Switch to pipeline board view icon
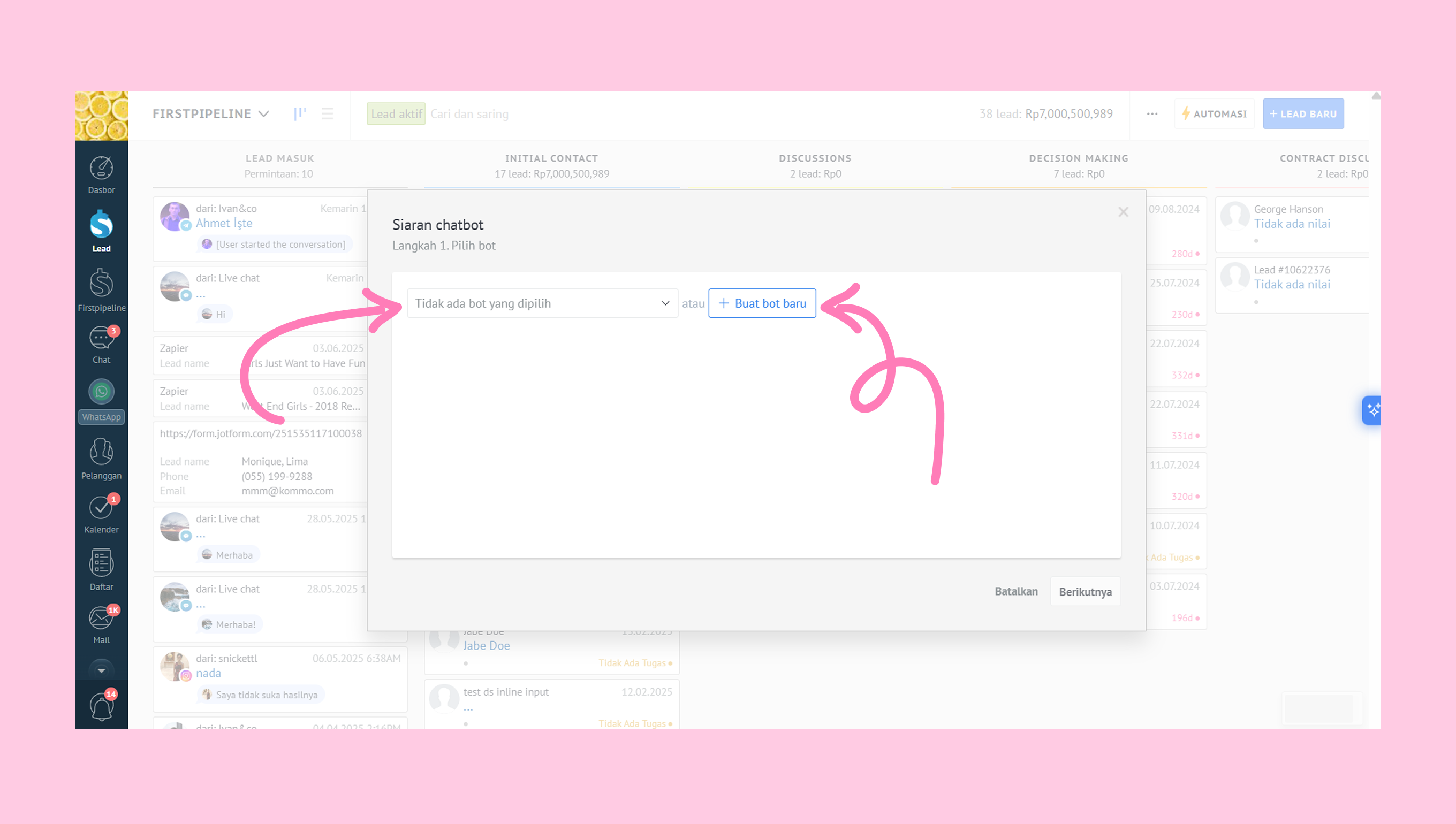Screen dimensions: 1456x824 click(x=300, y=114)
